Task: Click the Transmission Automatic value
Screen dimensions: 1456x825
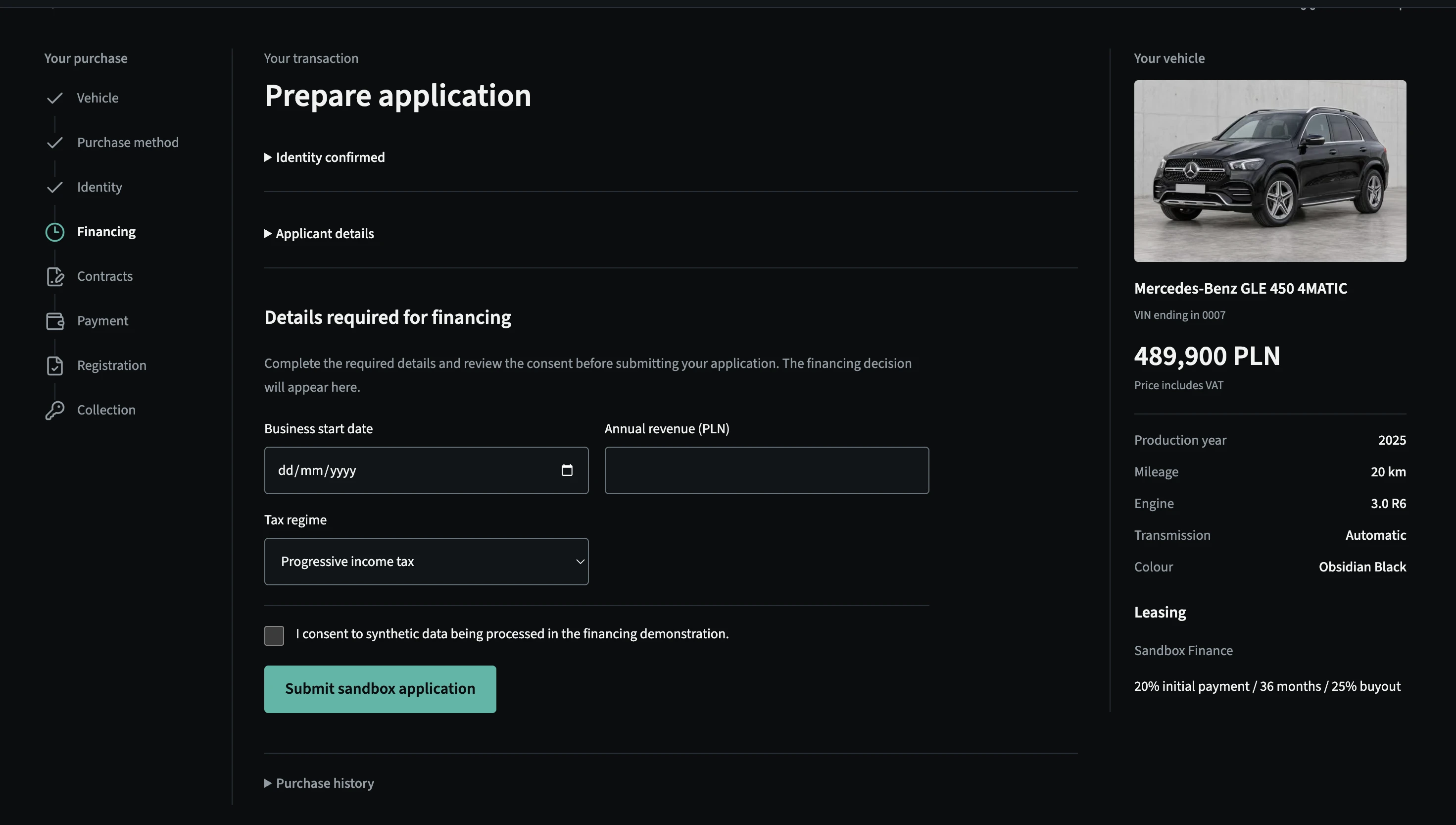Action: point(1376,535)
